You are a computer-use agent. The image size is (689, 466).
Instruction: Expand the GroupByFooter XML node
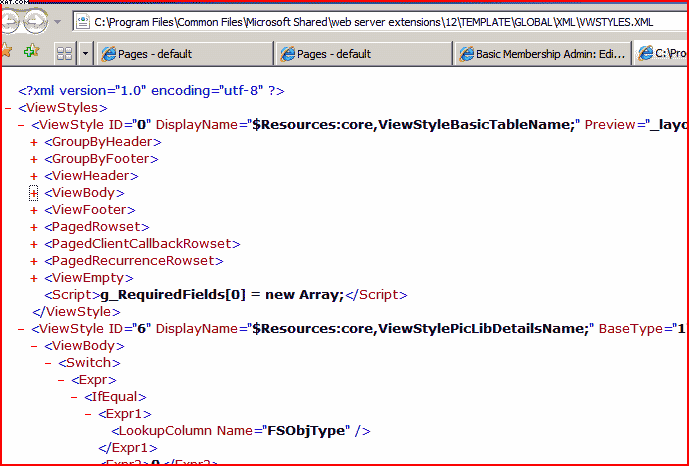coord(34,159)
